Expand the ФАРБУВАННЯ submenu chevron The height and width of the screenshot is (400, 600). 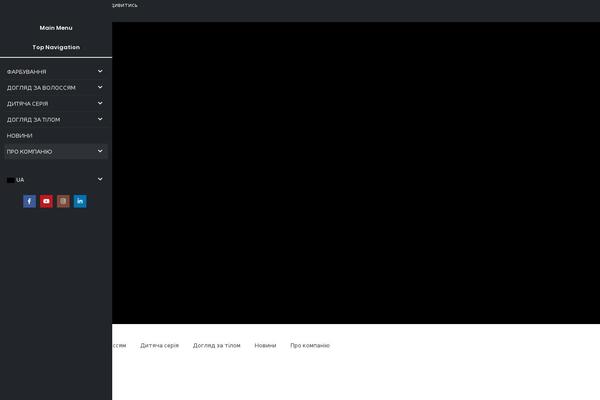(100, 72)
